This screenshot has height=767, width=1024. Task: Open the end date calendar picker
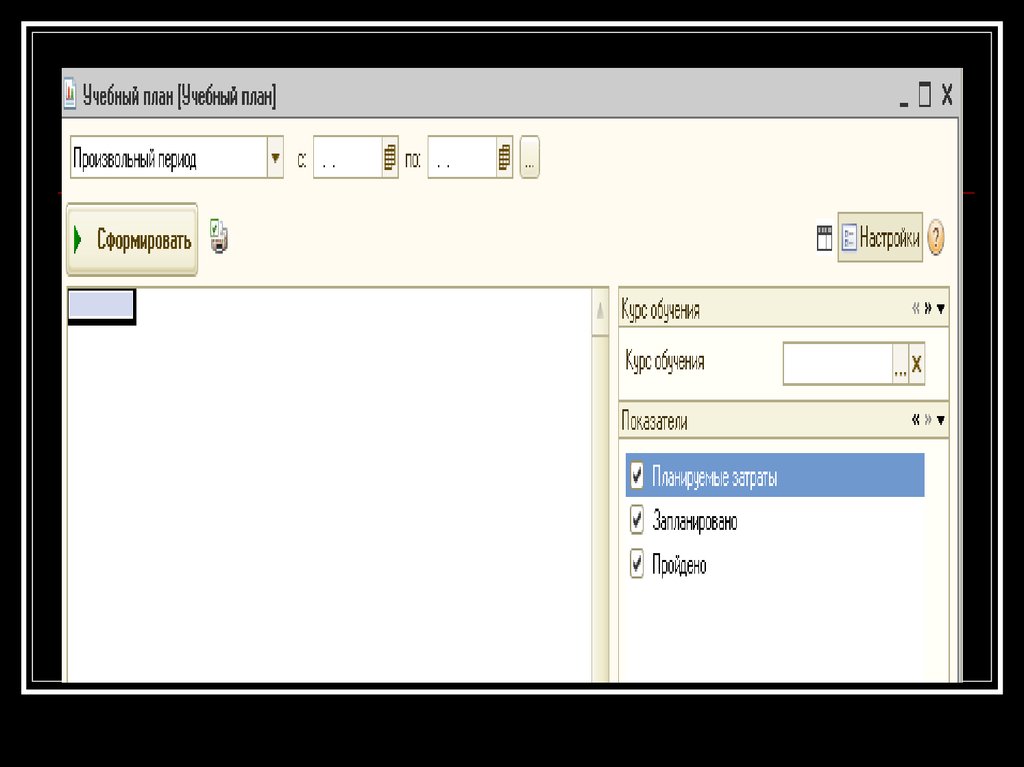504,158
